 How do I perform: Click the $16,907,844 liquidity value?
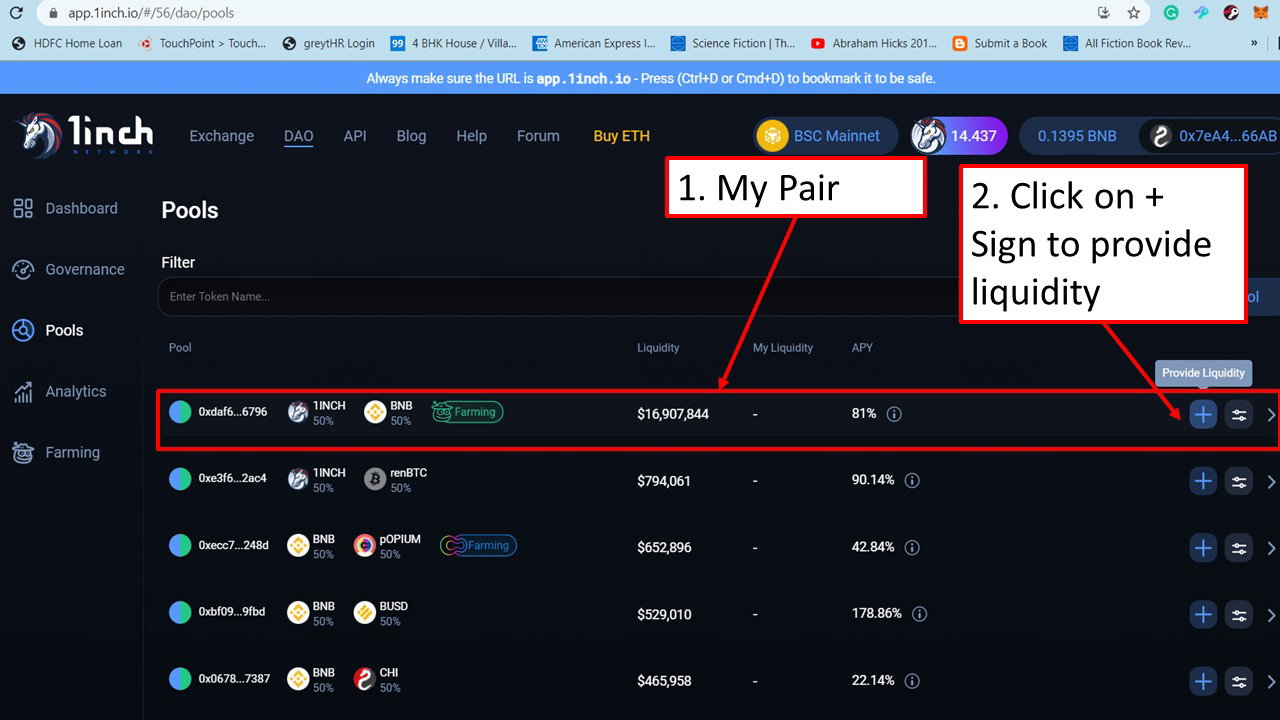[673, 414]
